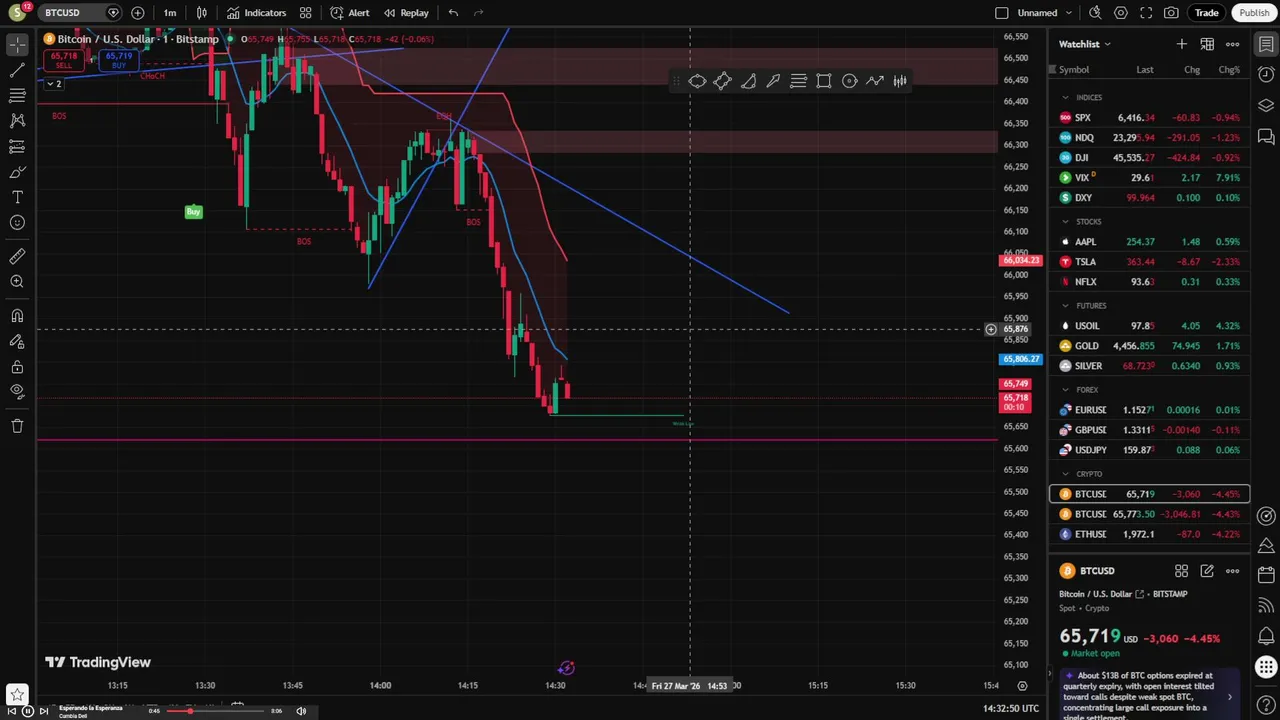Toggle stay in drawing mode
1280x720 pixels.
click(x=17, y=341)
